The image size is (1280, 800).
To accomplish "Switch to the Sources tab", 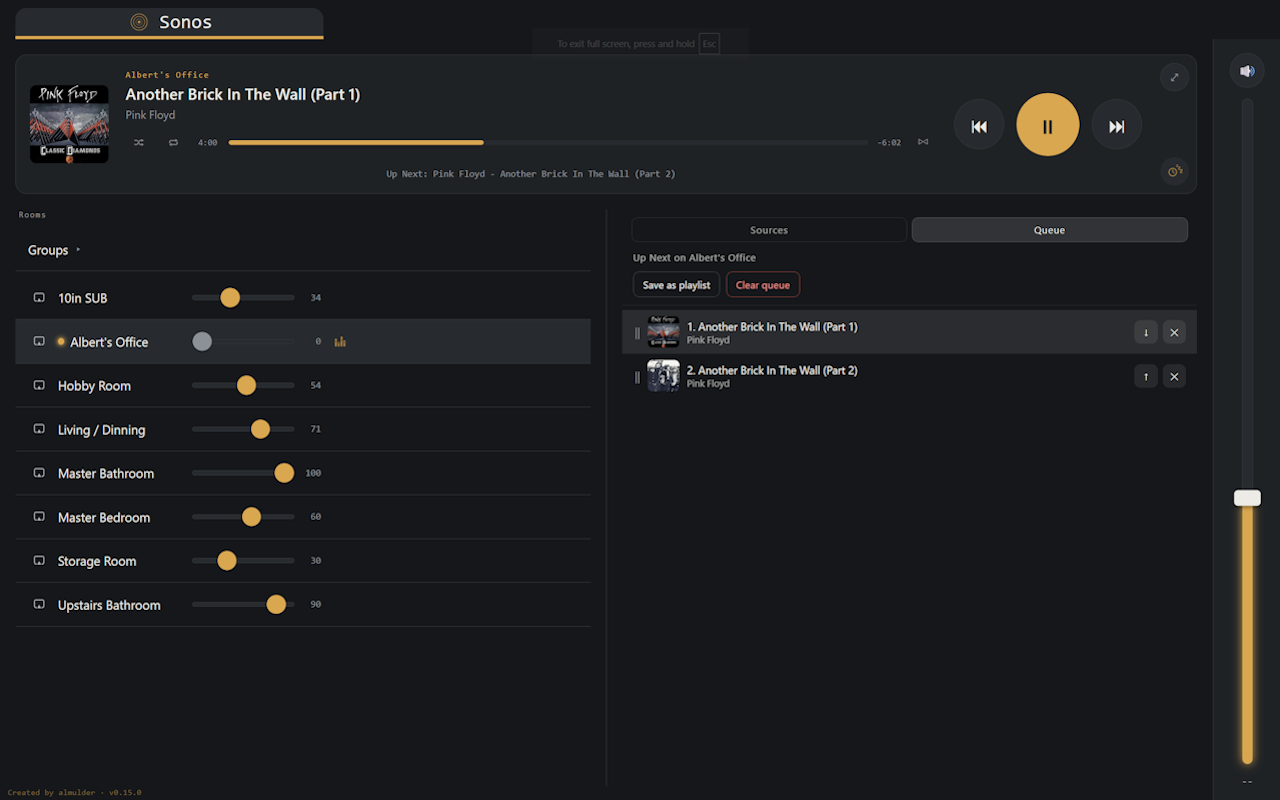I will (x=769, y=230).
